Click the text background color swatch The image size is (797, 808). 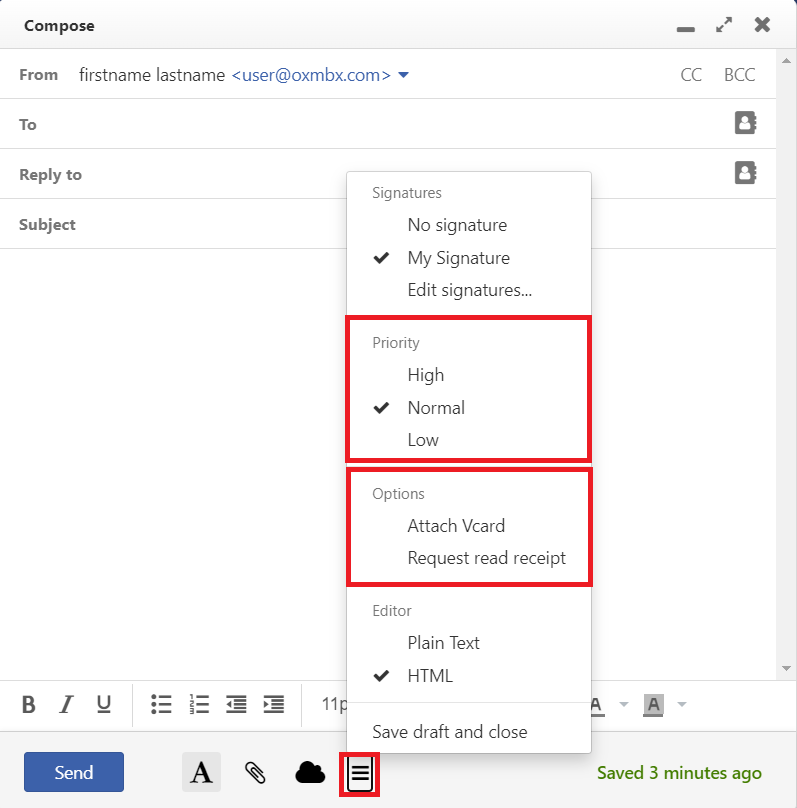(x=654, y=704)
